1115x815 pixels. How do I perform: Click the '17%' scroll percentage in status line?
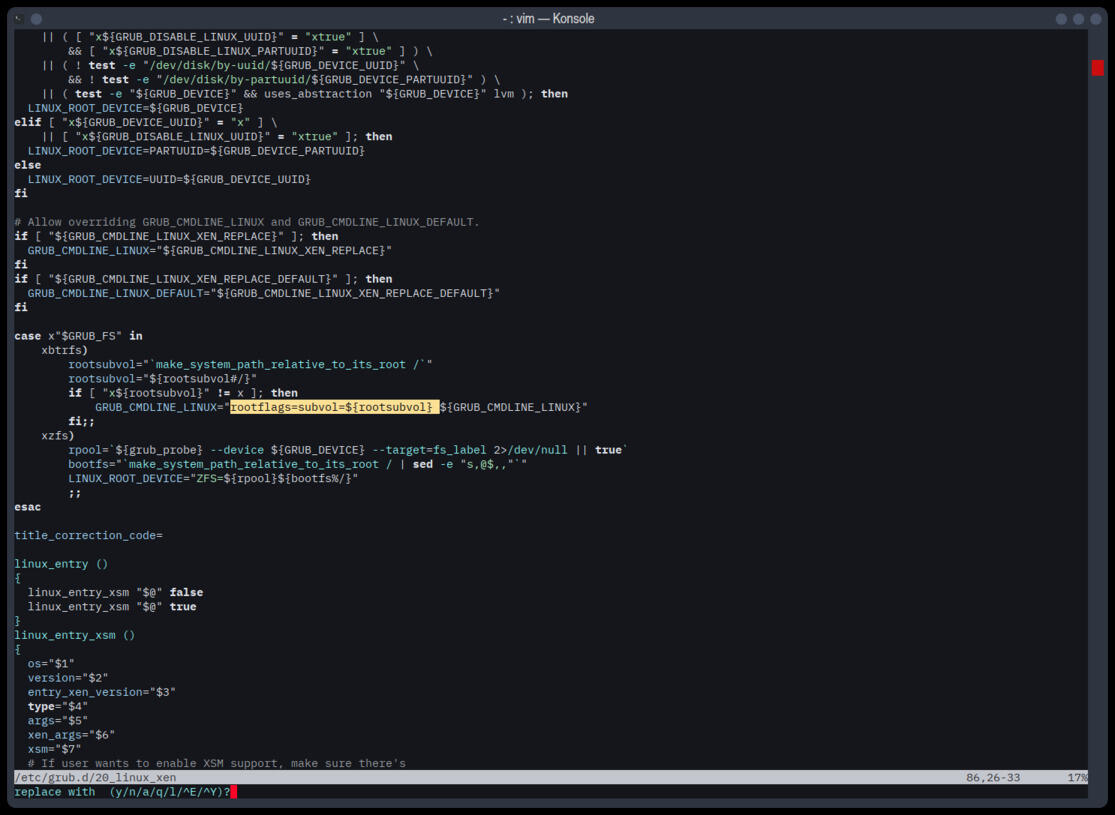point(1077,777)
